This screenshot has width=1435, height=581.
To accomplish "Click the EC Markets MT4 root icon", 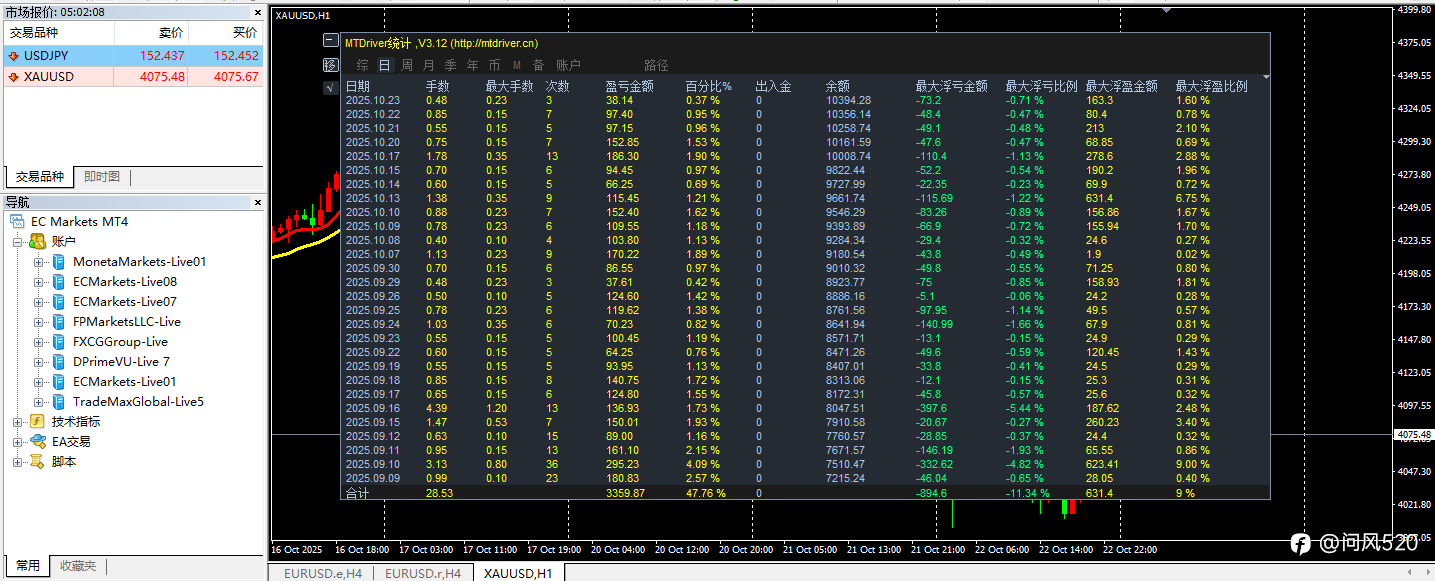I will coord(17,221).
